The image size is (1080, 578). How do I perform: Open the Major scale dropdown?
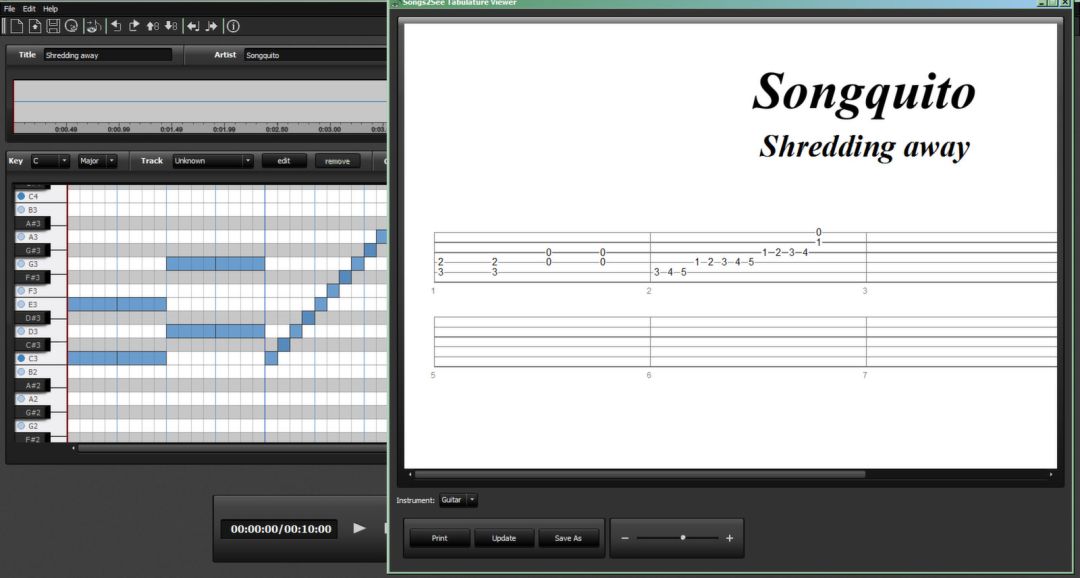(96, 160)
